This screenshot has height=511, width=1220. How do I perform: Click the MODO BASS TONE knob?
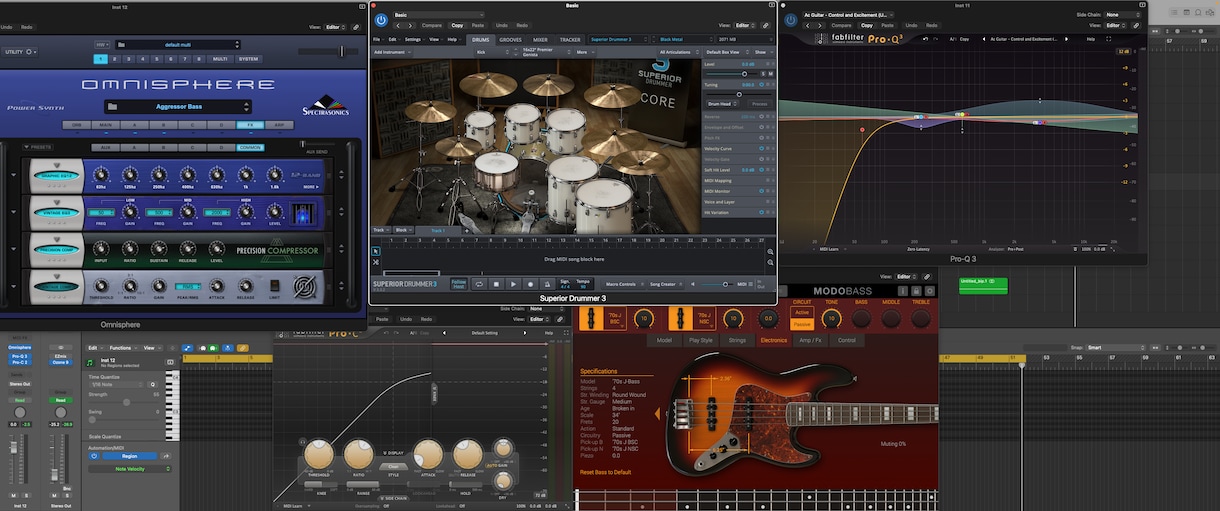[x=830, y=319]
